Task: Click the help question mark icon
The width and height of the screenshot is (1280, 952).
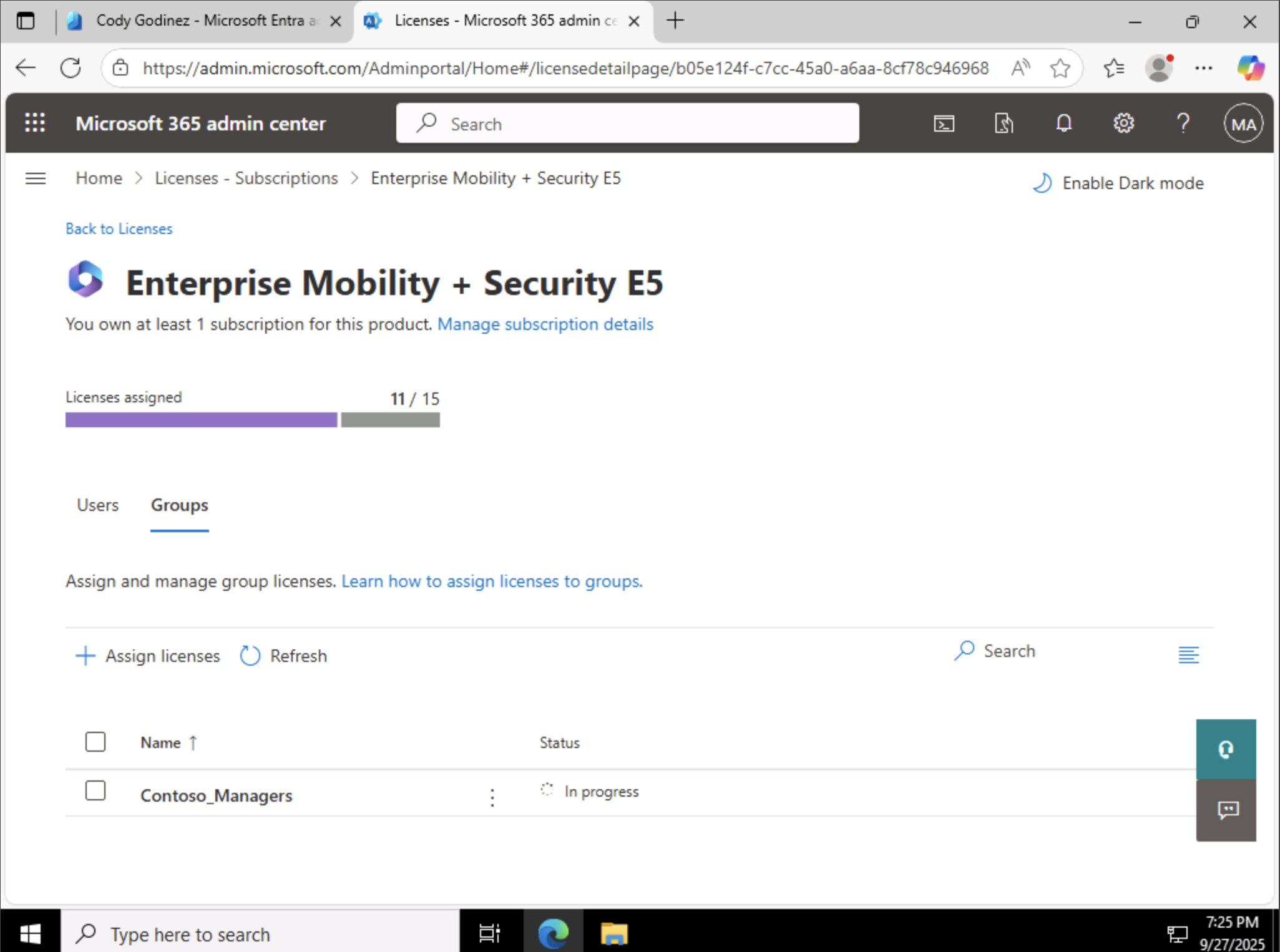Action: point(1183,124)
